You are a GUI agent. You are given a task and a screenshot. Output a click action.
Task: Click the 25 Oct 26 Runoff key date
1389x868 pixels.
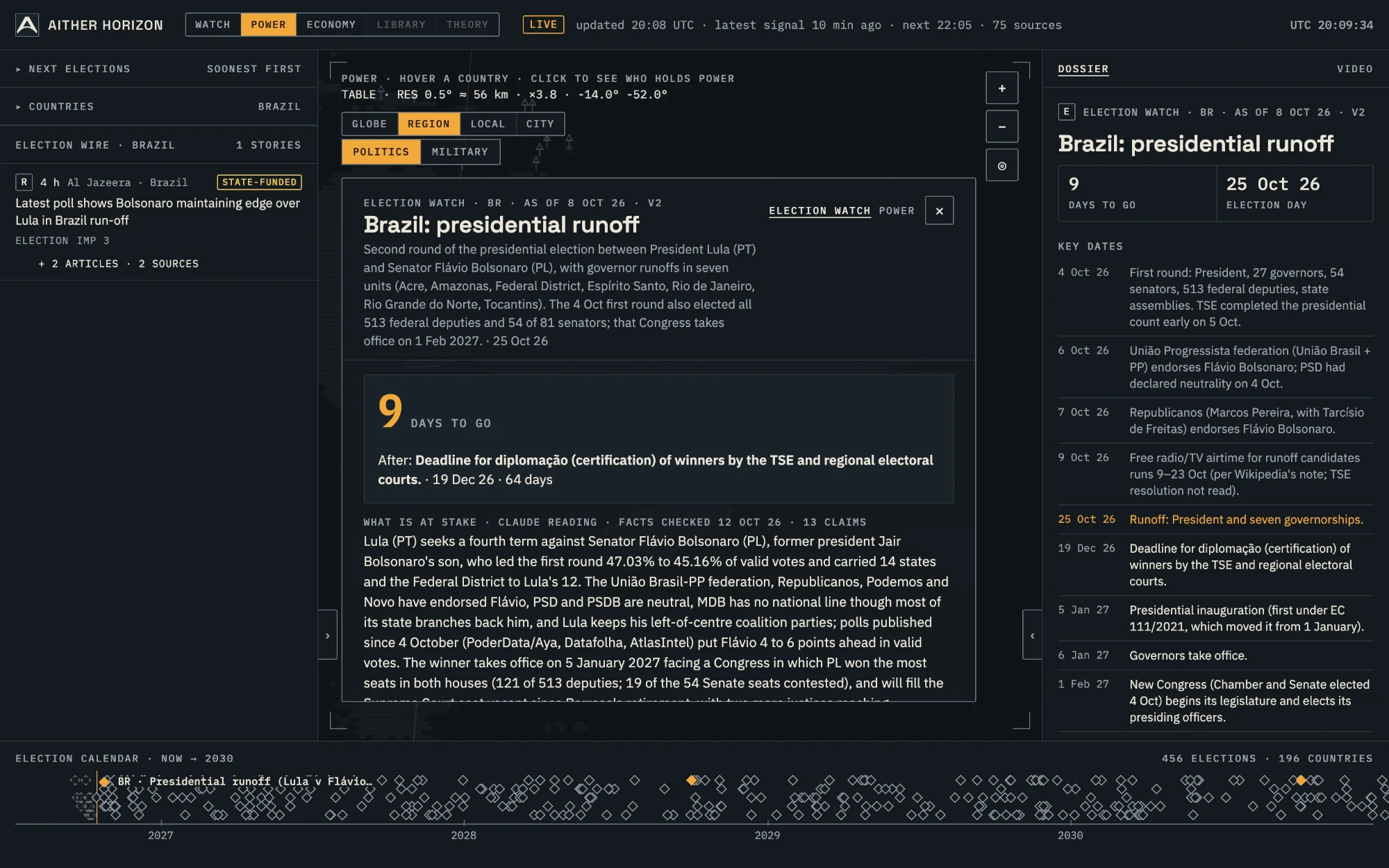tap(1215, 519)
